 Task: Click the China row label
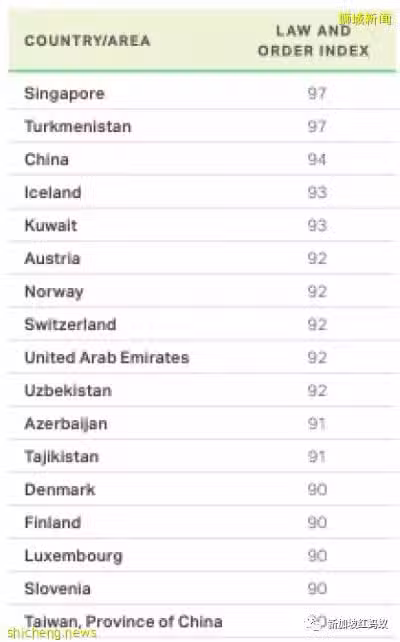click(x=46, y=159)
